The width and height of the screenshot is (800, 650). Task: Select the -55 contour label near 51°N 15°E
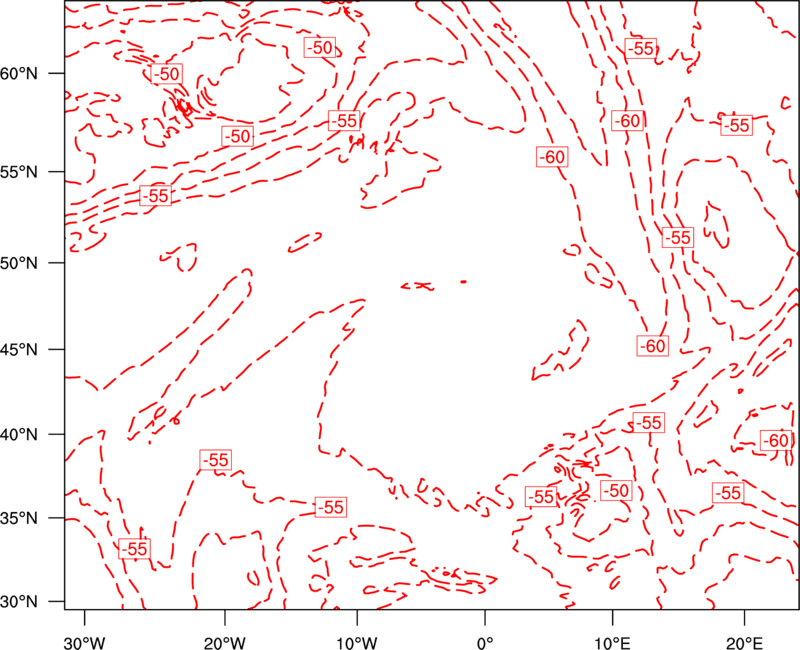pos(678,238)
